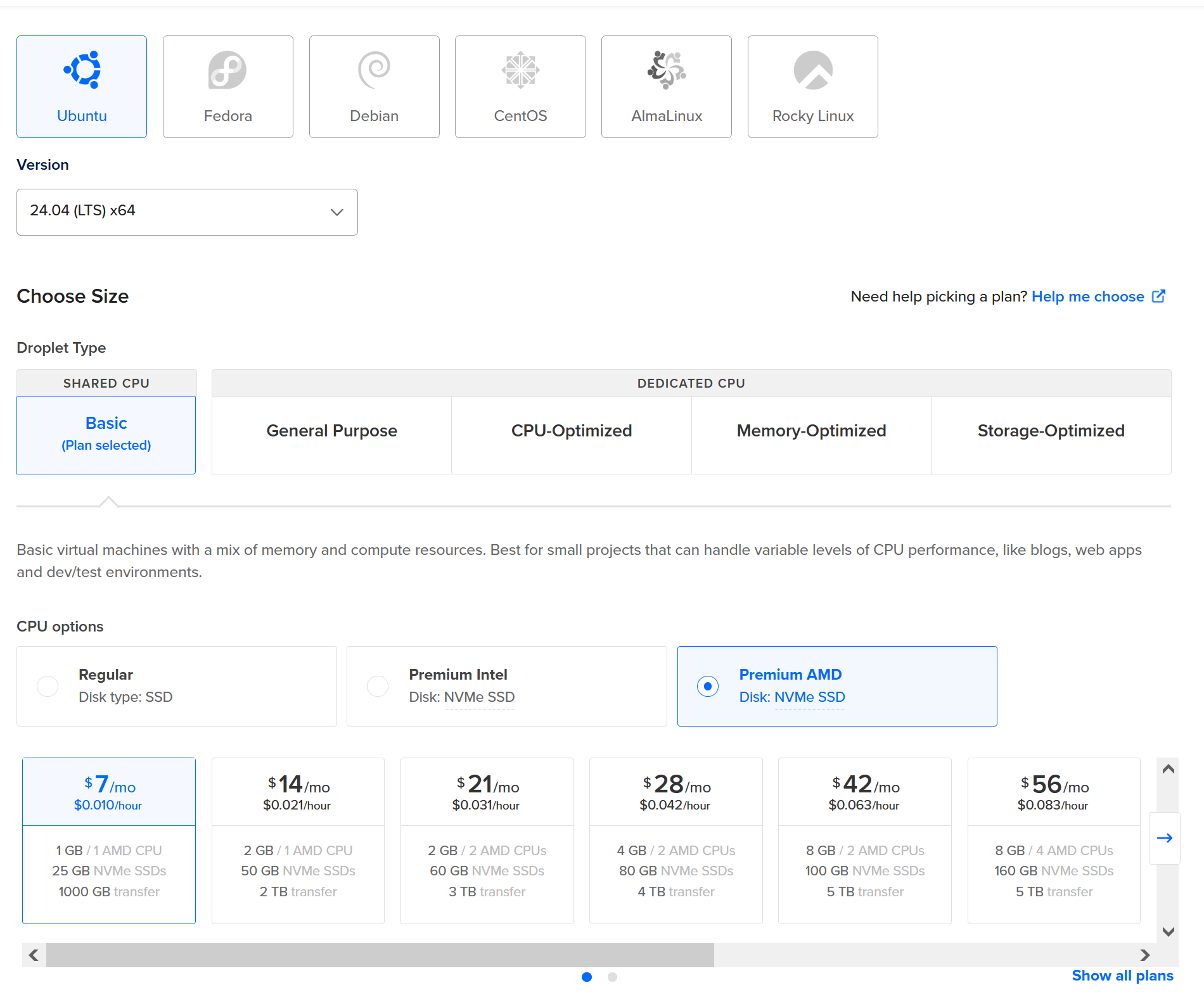Select the $14/mo plan card
The height and width of the screenshot is (997, 1204).
298,841
